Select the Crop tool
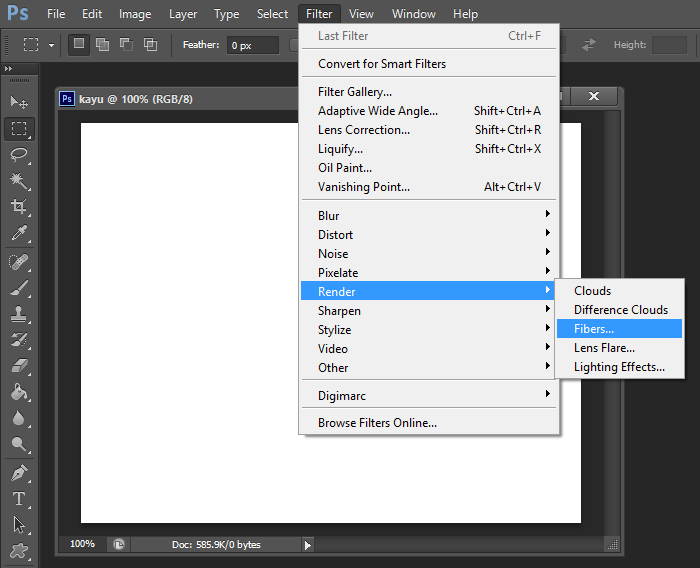700x568 pixels. [x=19, y=206]
